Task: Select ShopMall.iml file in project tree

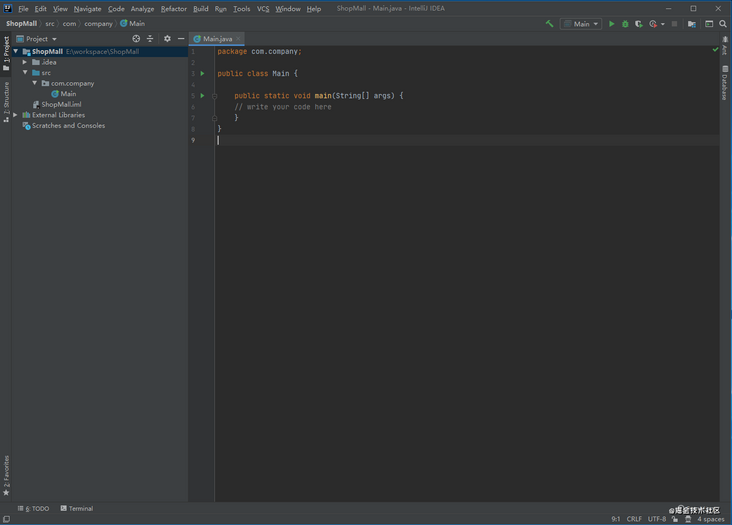Action: (x=60, y=104)
